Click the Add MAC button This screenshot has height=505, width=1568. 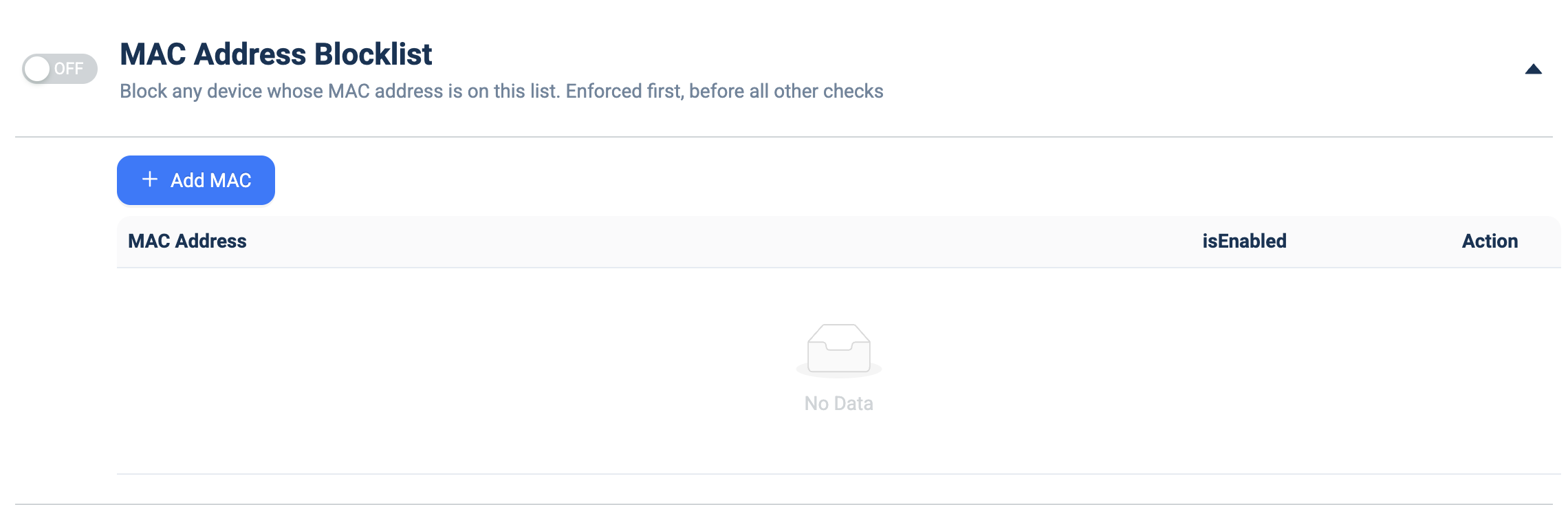[x=196, y=180]
